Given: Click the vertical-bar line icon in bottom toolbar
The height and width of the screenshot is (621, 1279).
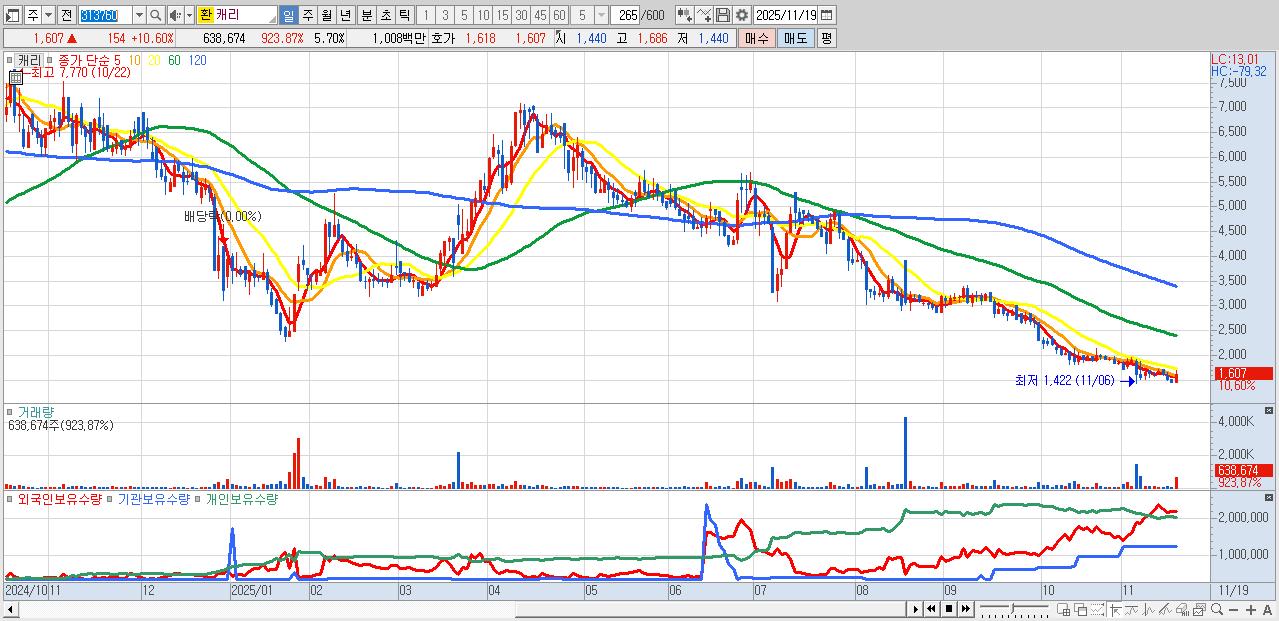Looking at the screenshot, I should tap(1148, 609).
